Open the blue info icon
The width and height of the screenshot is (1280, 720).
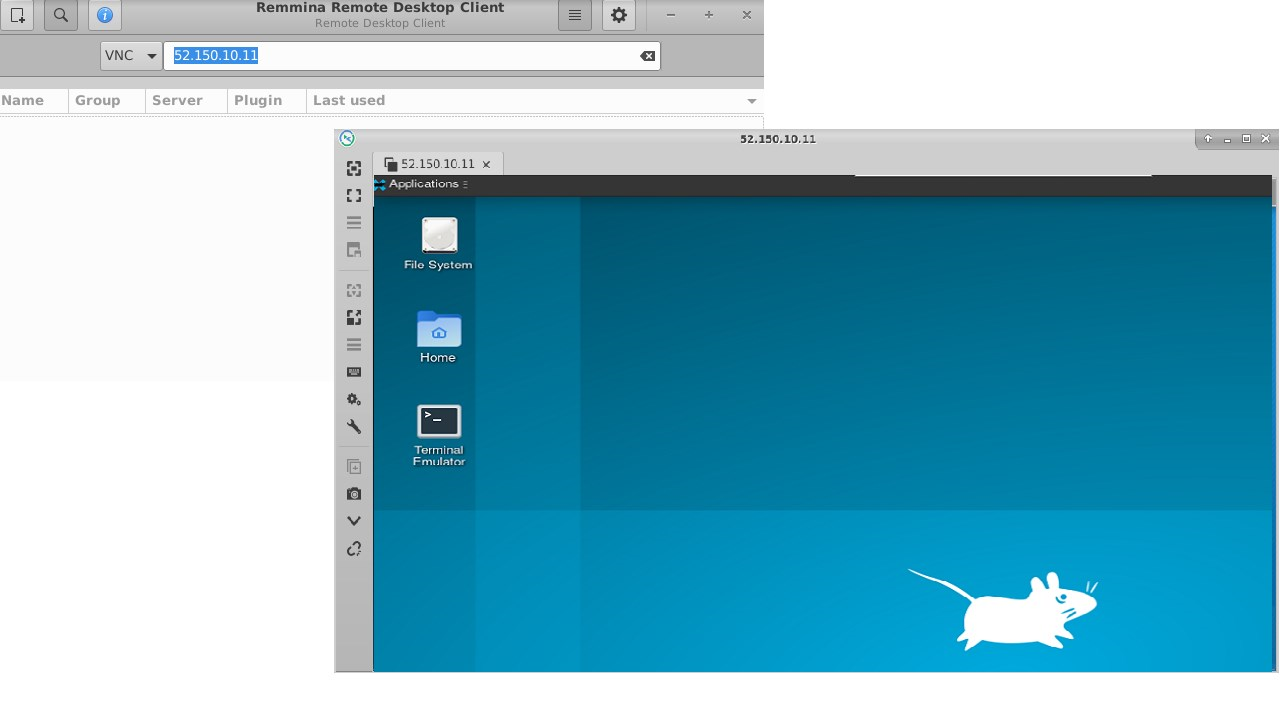coord(104,15)
